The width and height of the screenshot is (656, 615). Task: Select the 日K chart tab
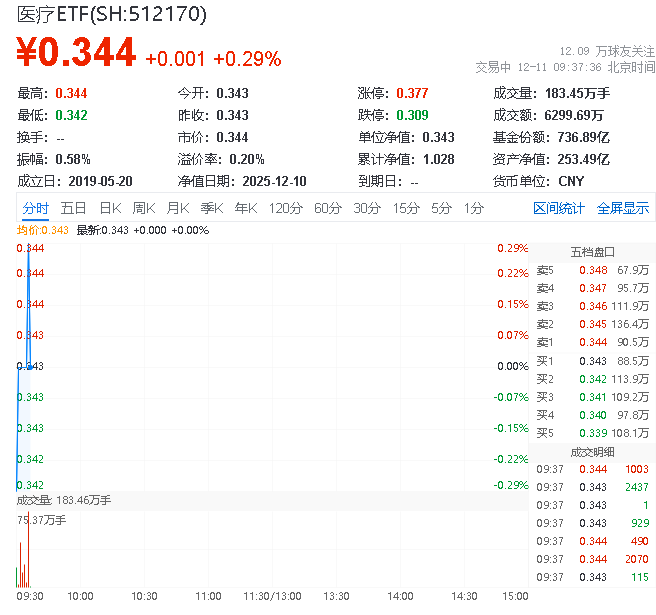tap(110, 208)
